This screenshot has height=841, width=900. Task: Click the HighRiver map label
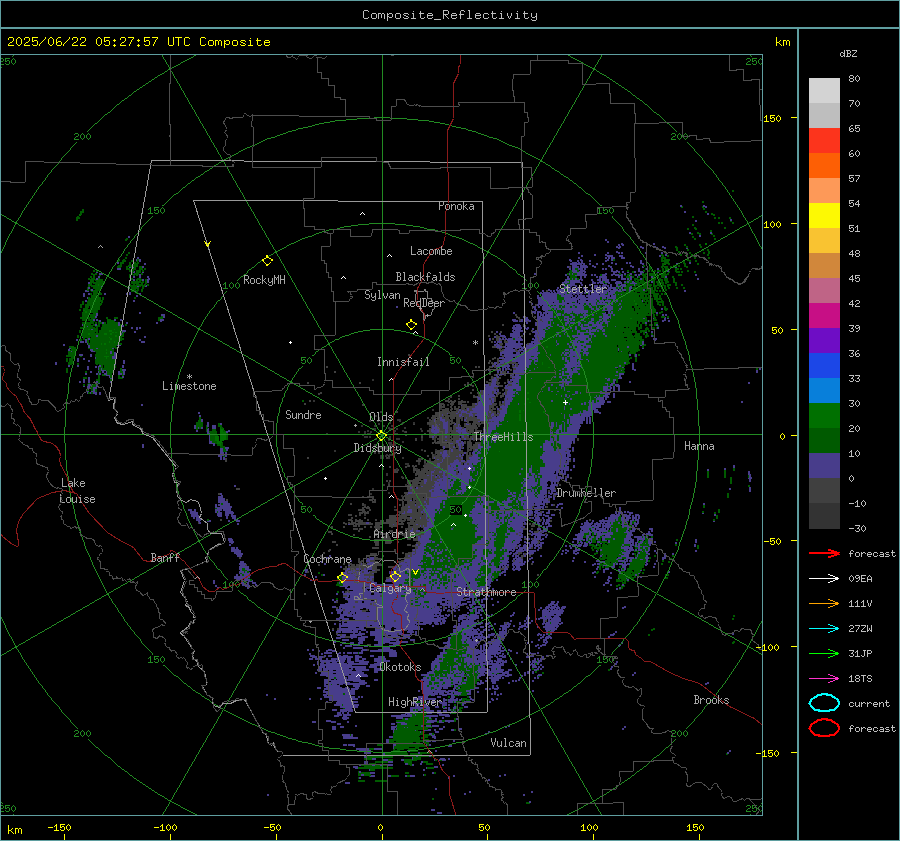click(x=415, y=702)
